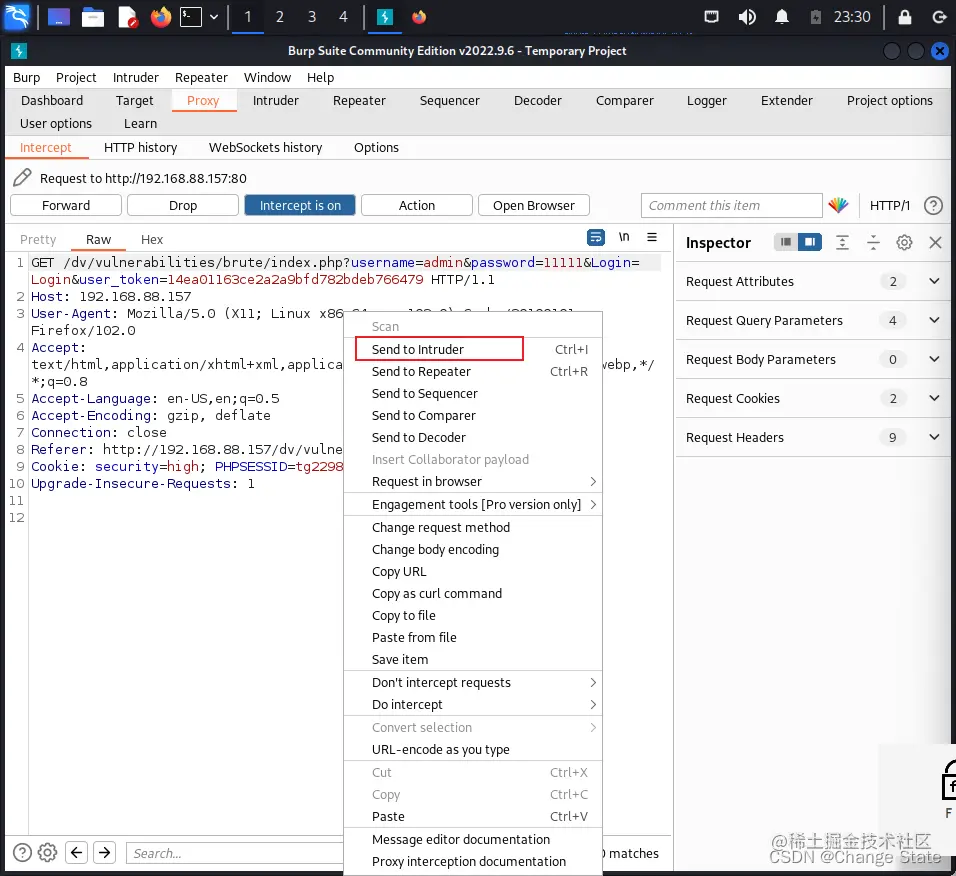Open the volume control icon
Screen dimensions: 956x876
click(747, 17)
